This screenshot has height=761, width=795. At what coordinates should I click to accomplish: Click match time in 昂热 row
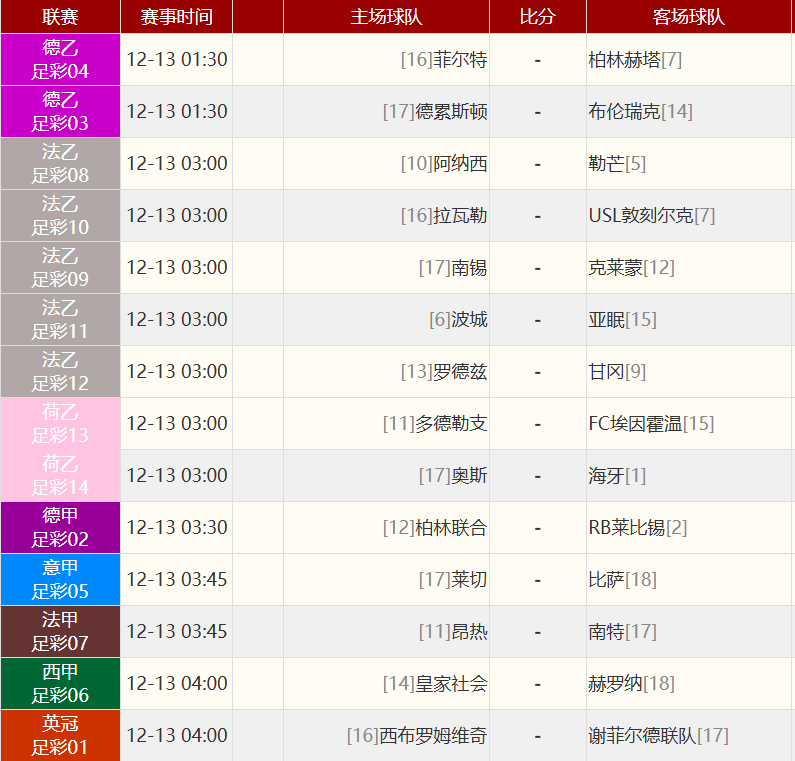pyautogui.click(x=176, y=631)
